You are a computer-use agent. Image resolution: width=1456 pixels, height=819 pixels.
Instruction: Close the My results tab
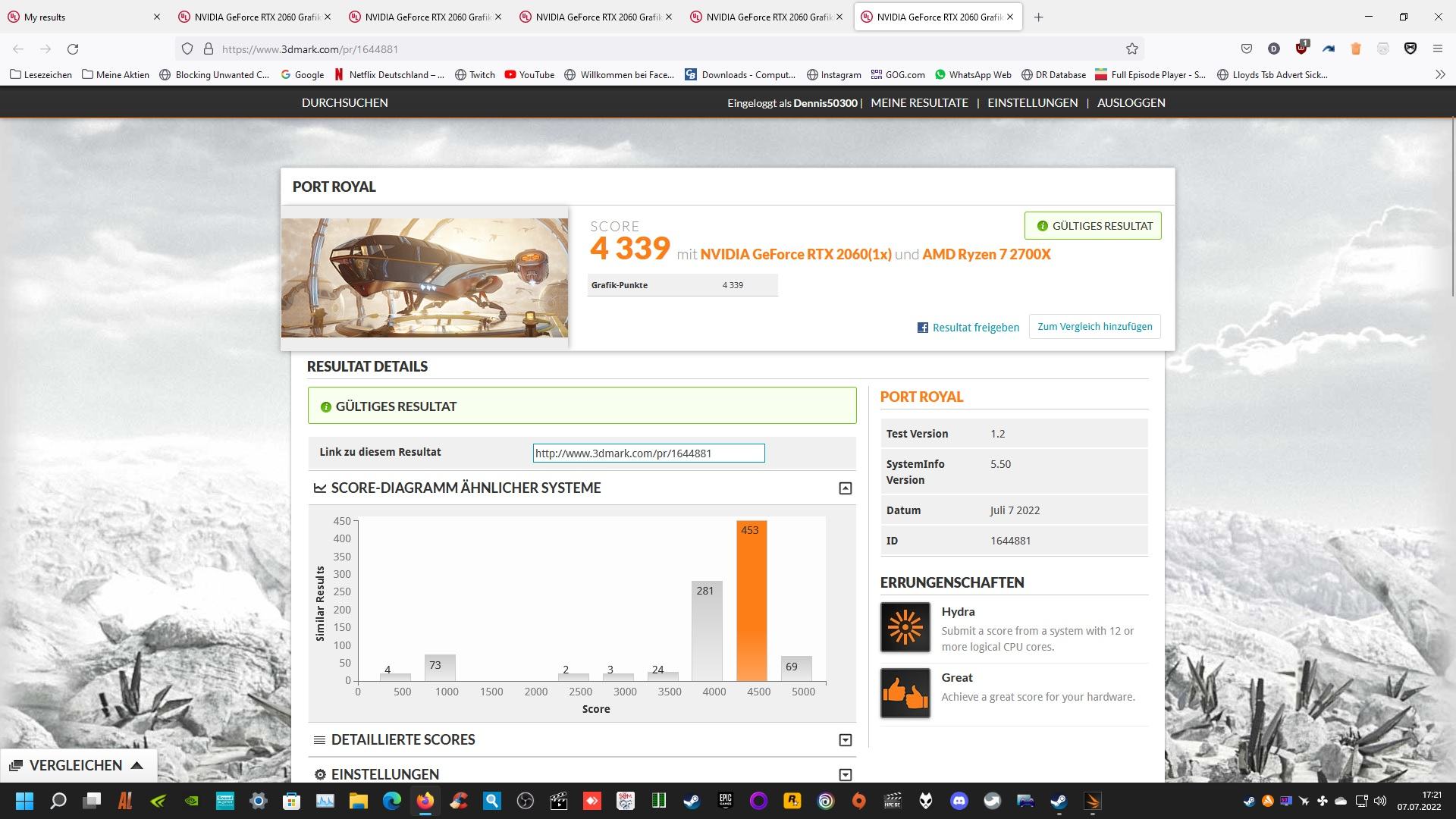coord(157,17)
